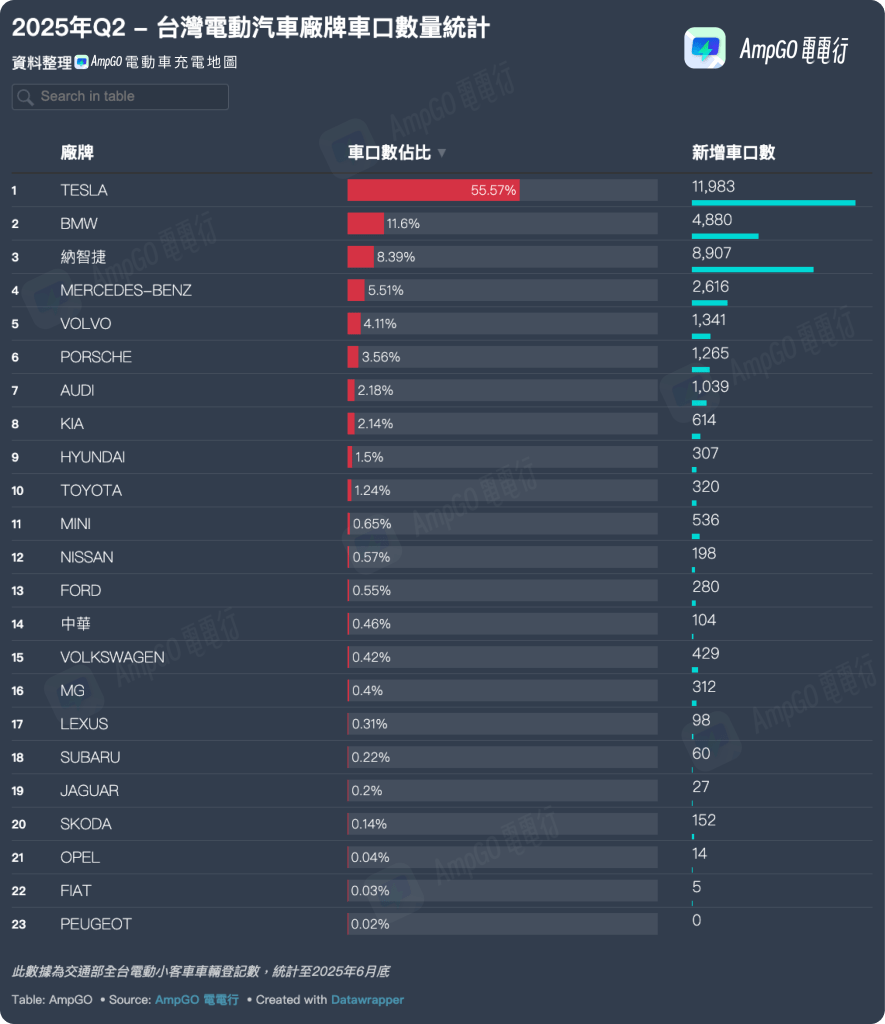Click TESLA's red 55.57% share bar
Screen dimensions: 885x1024
pyautogui.click(x=432, y=190)
